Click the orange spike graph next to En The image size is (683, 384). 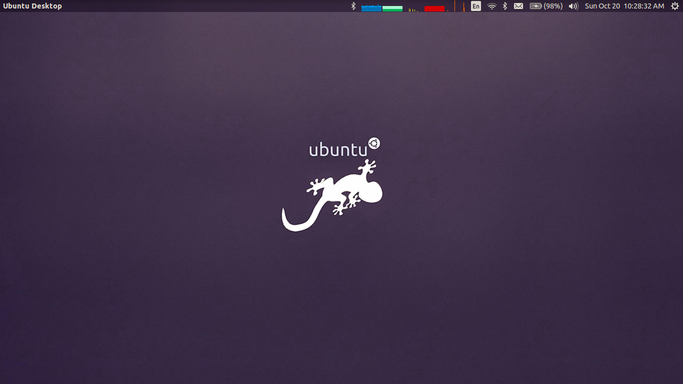coord(459,6)
